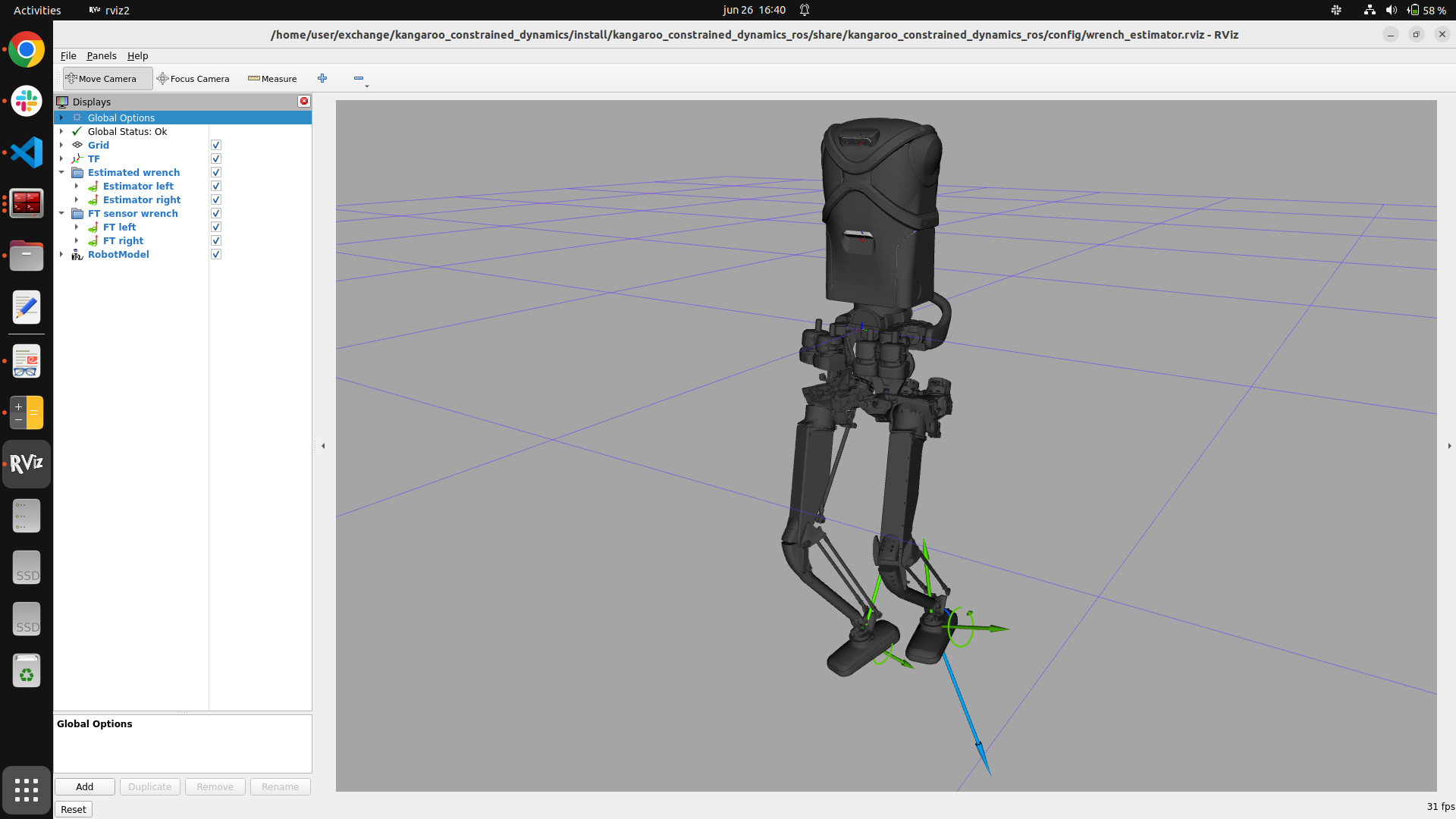The height and width of the screenshot is (819, 1456).
Task: Expand the RobotModel properties
Action: (x=61, y=254)
